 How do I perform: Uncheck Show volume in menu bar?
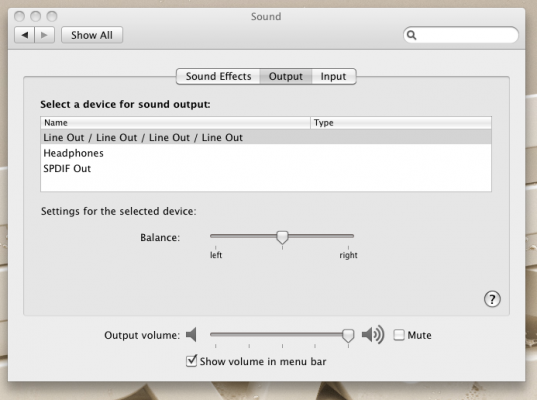click(191, 361)
